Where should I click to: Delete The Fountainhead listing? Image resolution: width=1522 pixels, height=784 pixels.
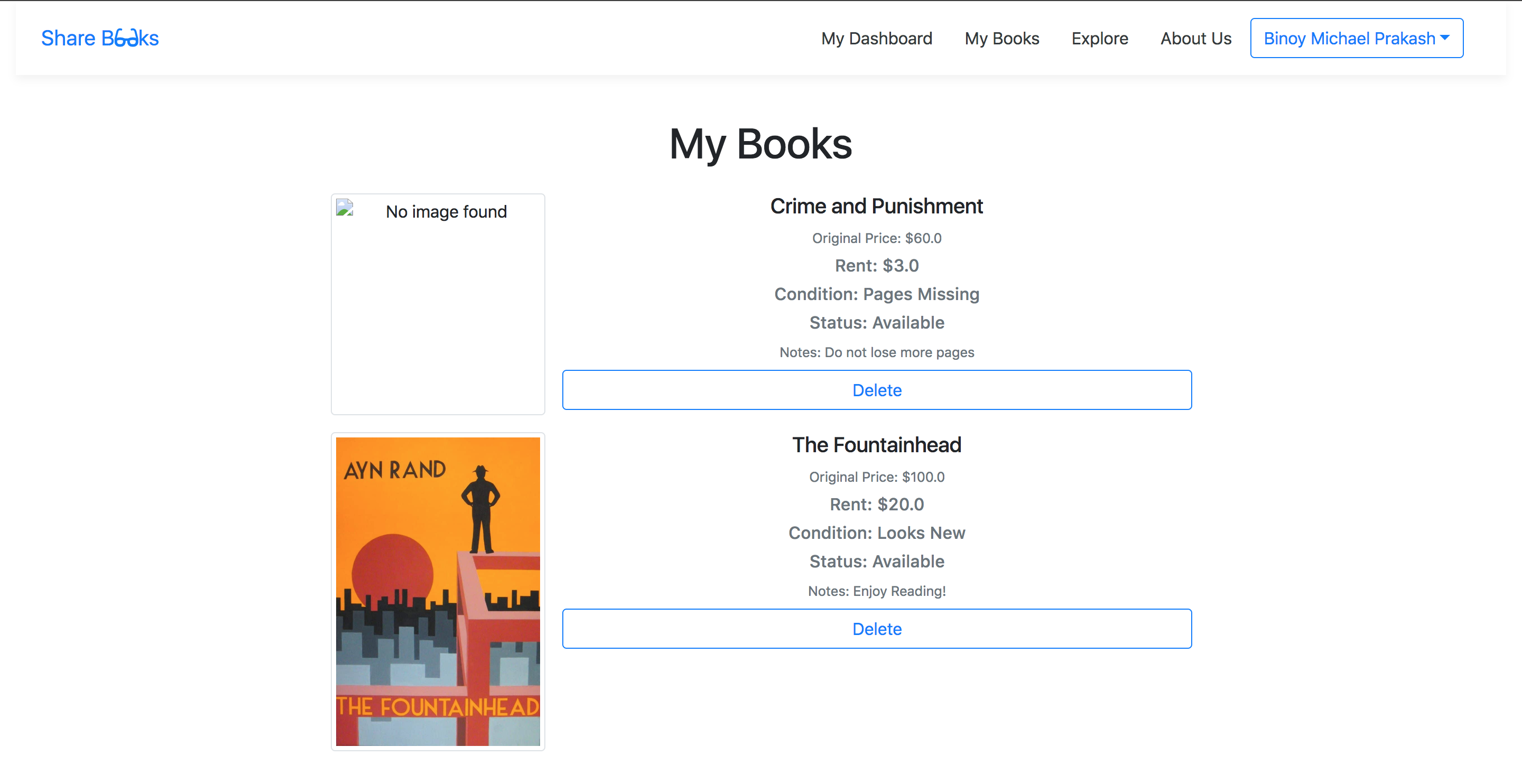tap(877, 629)
